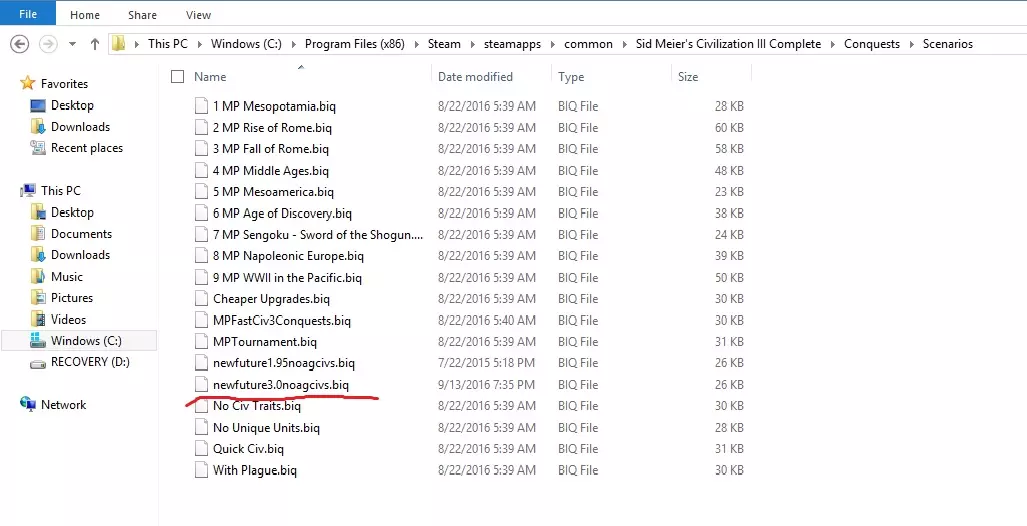Select the No Civ Traits.biq file name
This screenshot has width=1027, height=526.
point(257,406)
